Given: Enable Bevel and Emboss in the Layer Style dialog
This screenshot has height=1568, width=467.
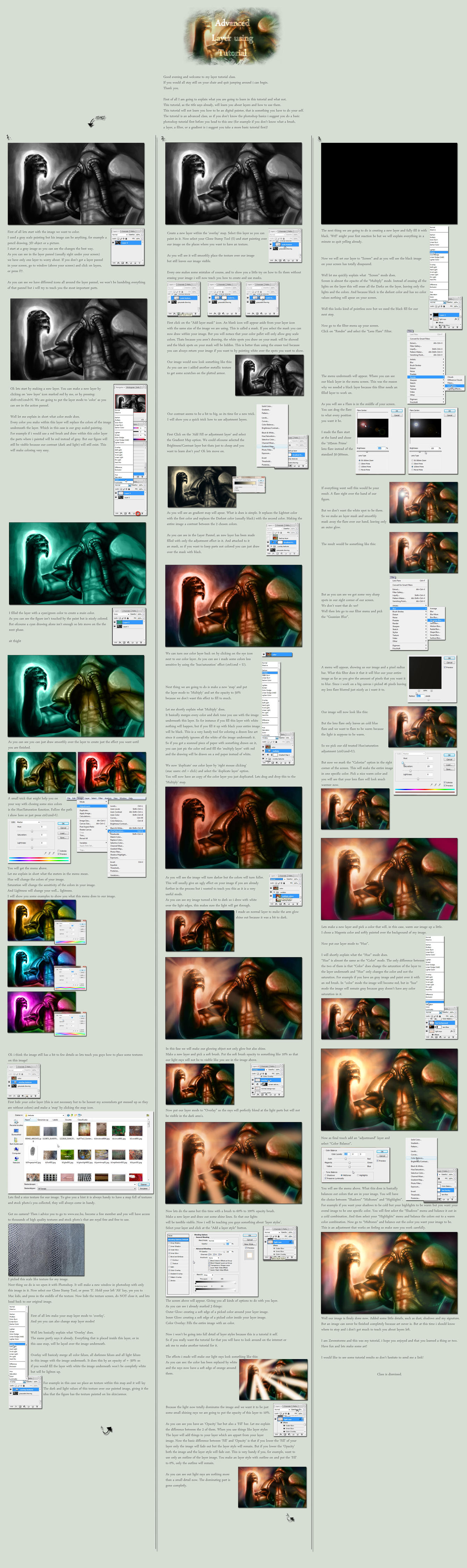Looking at the screenshot, I should click(168, 1257).
